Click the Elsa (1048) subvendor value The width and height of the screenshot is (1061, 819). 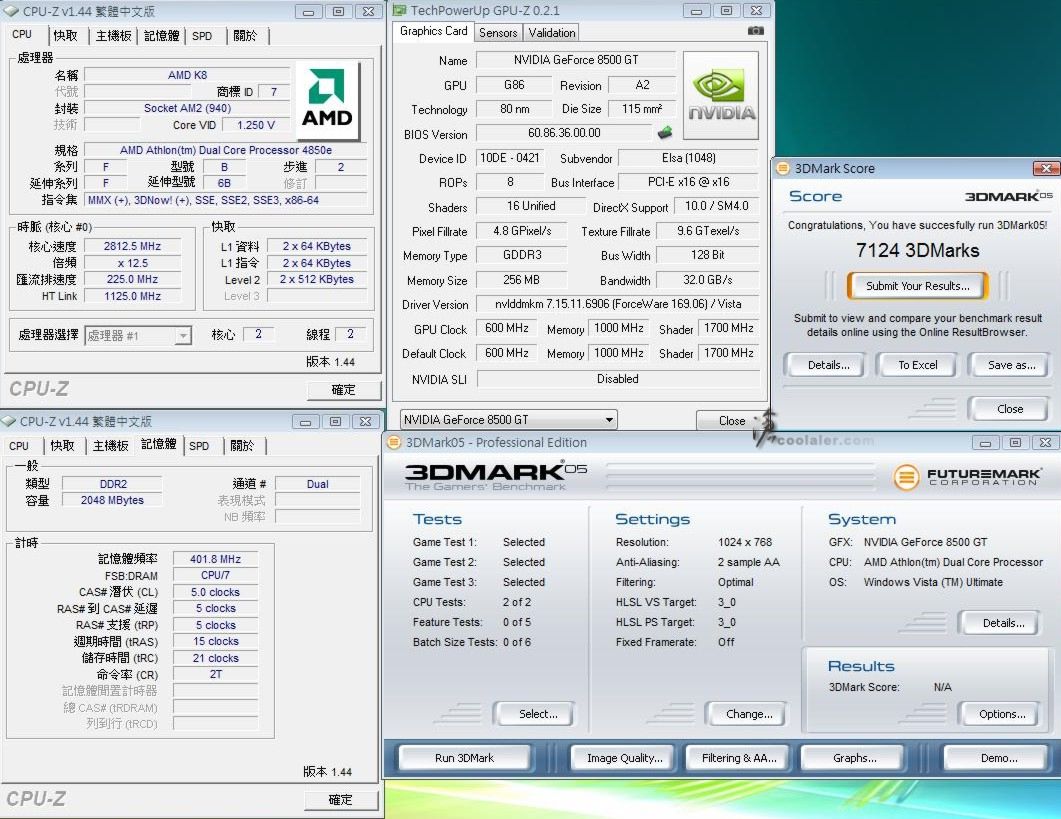(688, 158)
